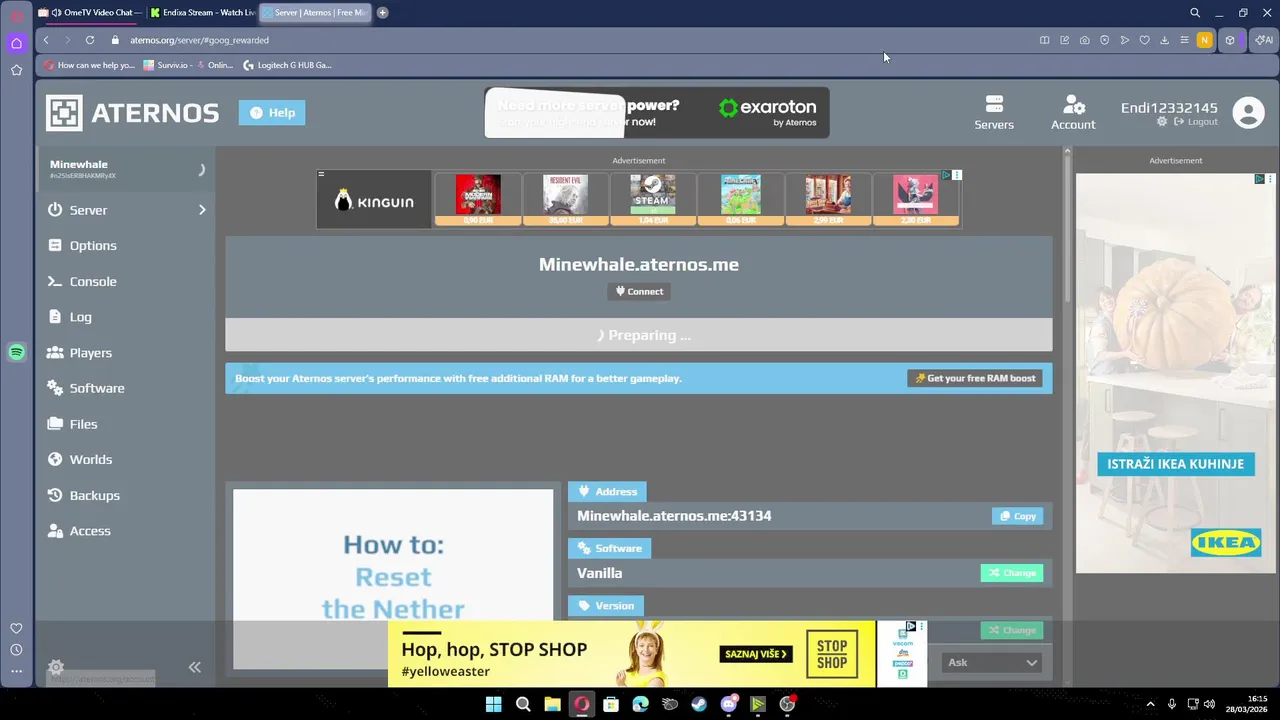The width and height of the screenshot is (1280, 720).
Task: Reload the current page
Action: point(90,40)
